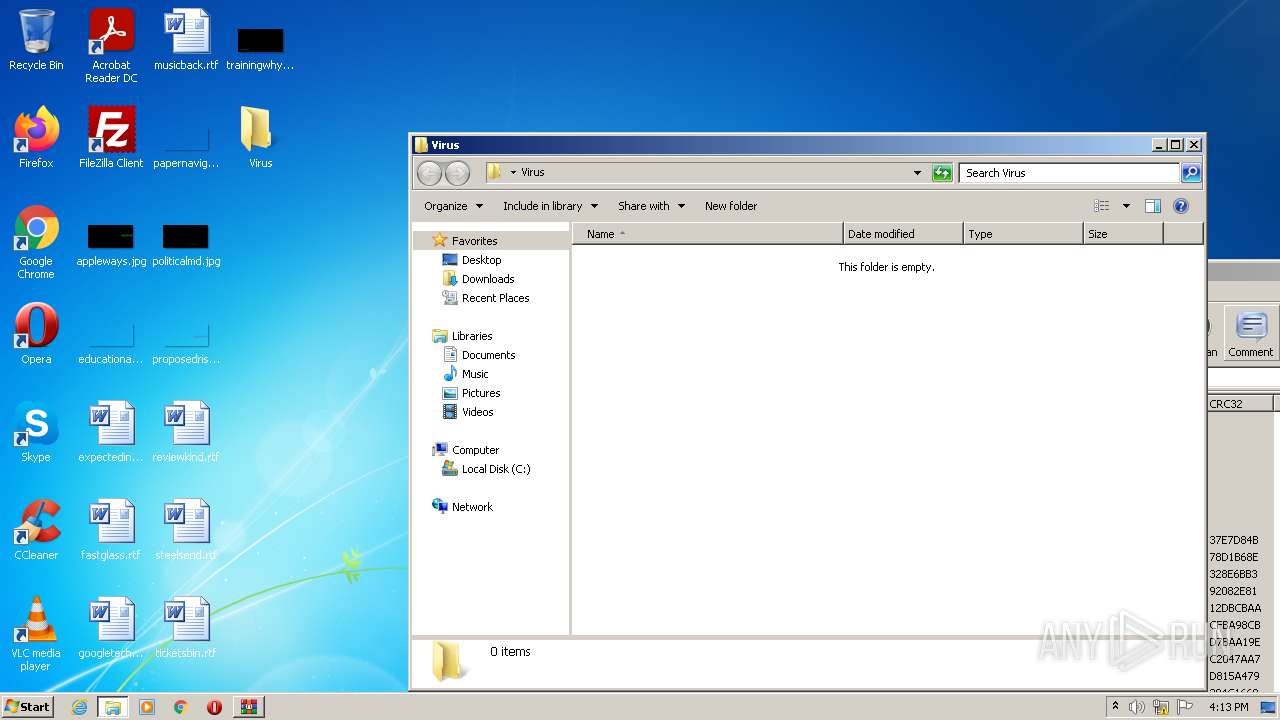Launch Skype from the desktop
This screenshot has height=720, width=1280.
[x=36, y=432]
